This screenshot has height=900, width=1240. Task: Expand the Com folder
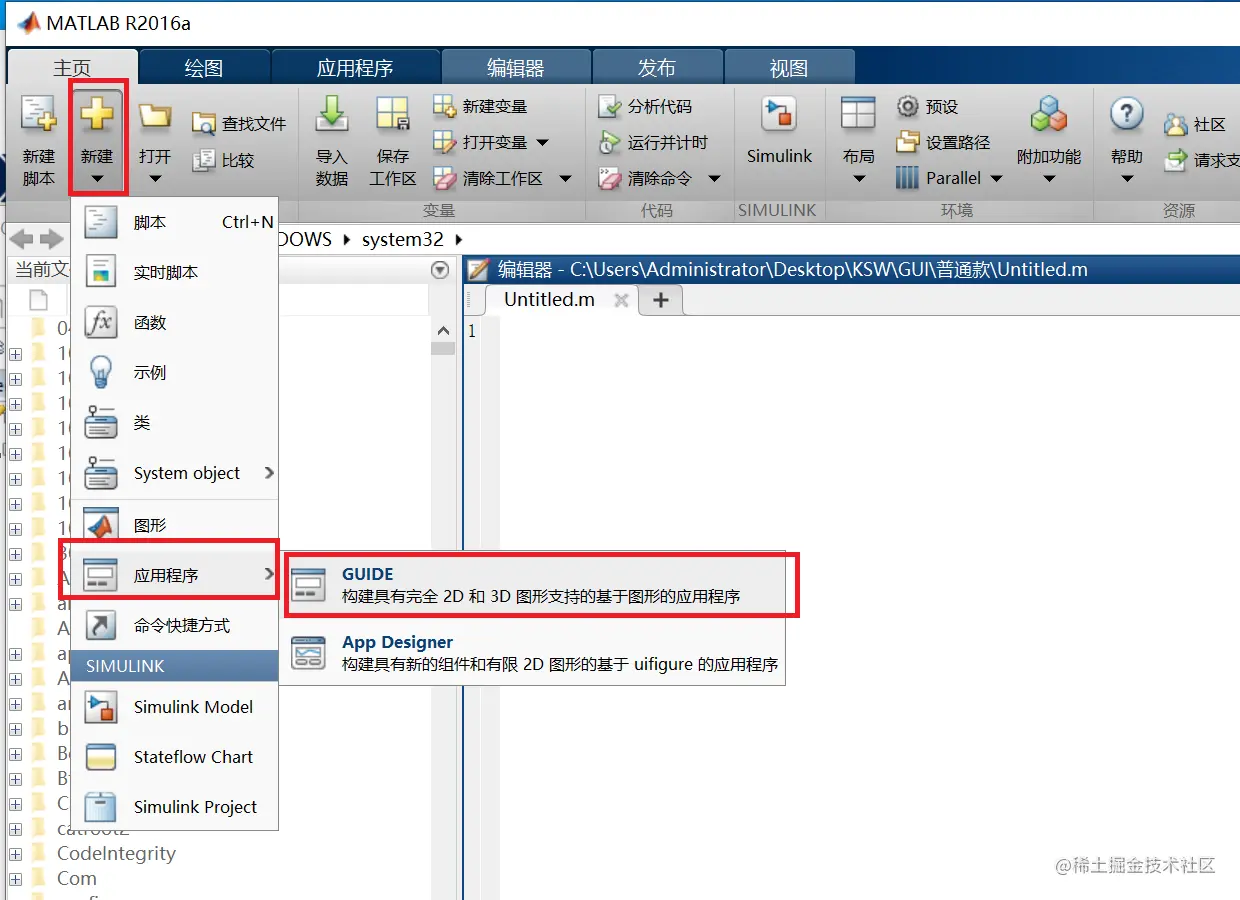pos(15,879)
